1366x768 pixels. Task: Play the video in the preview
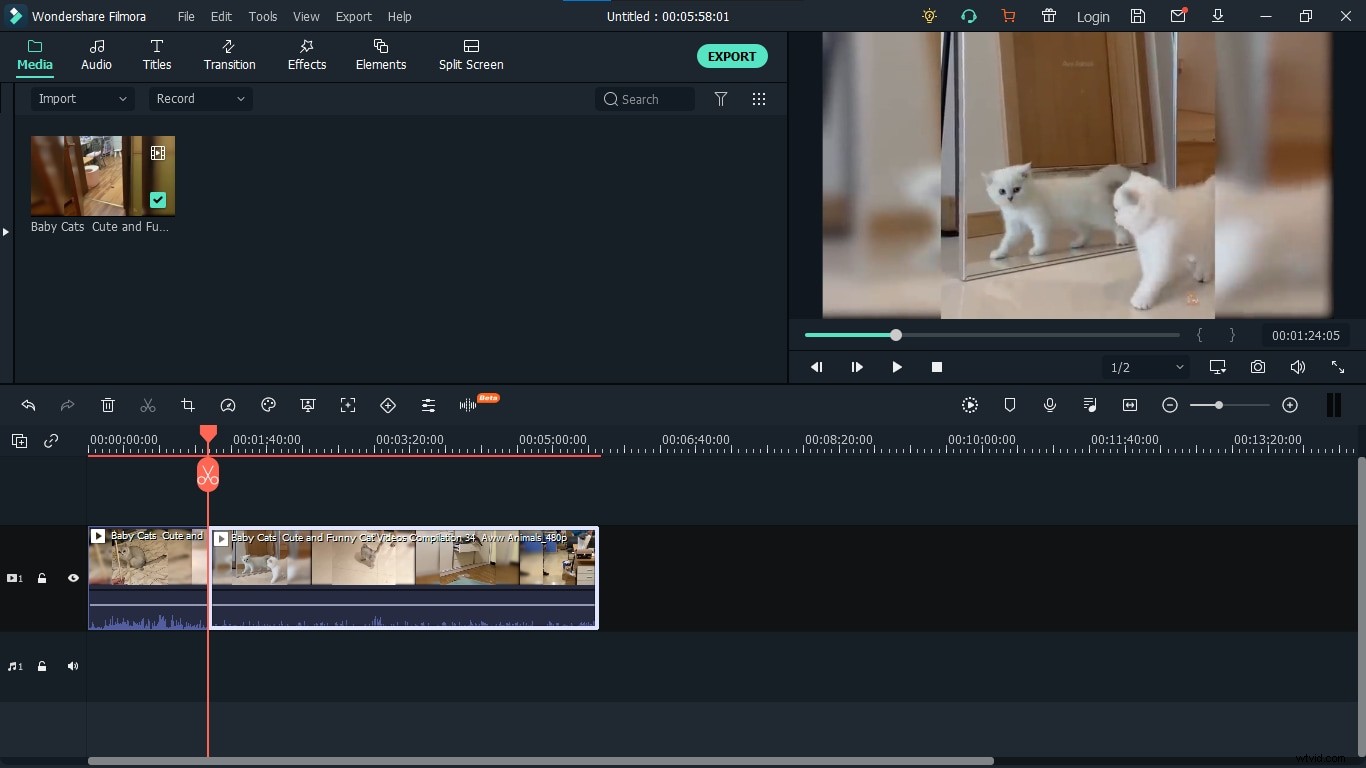(897, 367)
